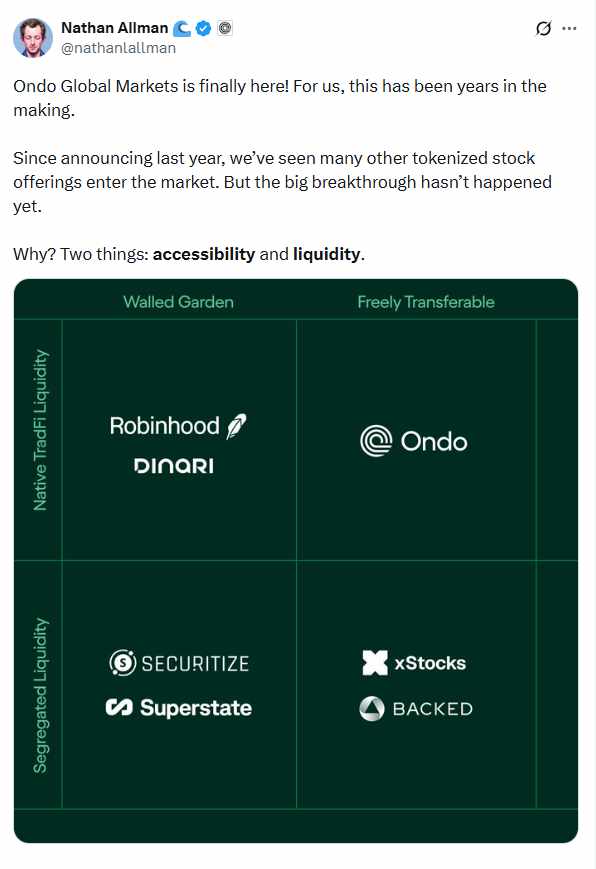Click the Robinhood feather logo
Screen dimensions: 596x869
237,426
